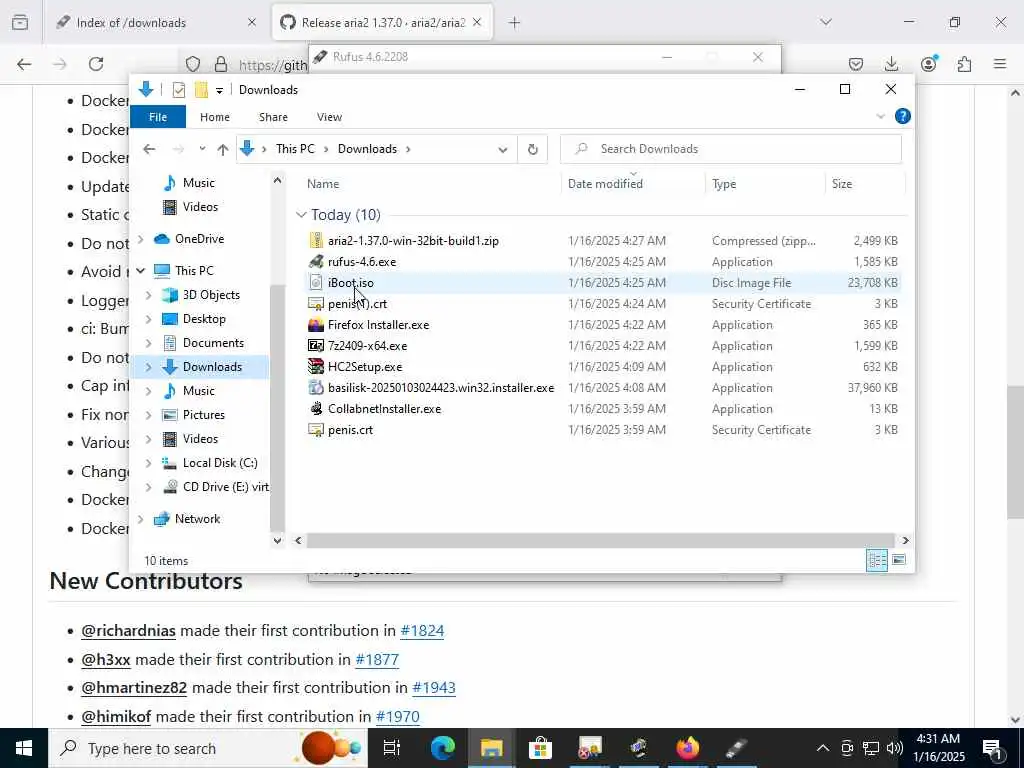Open Firefox account icon
Screen dimensions: 1024x768
click(928, 64)
